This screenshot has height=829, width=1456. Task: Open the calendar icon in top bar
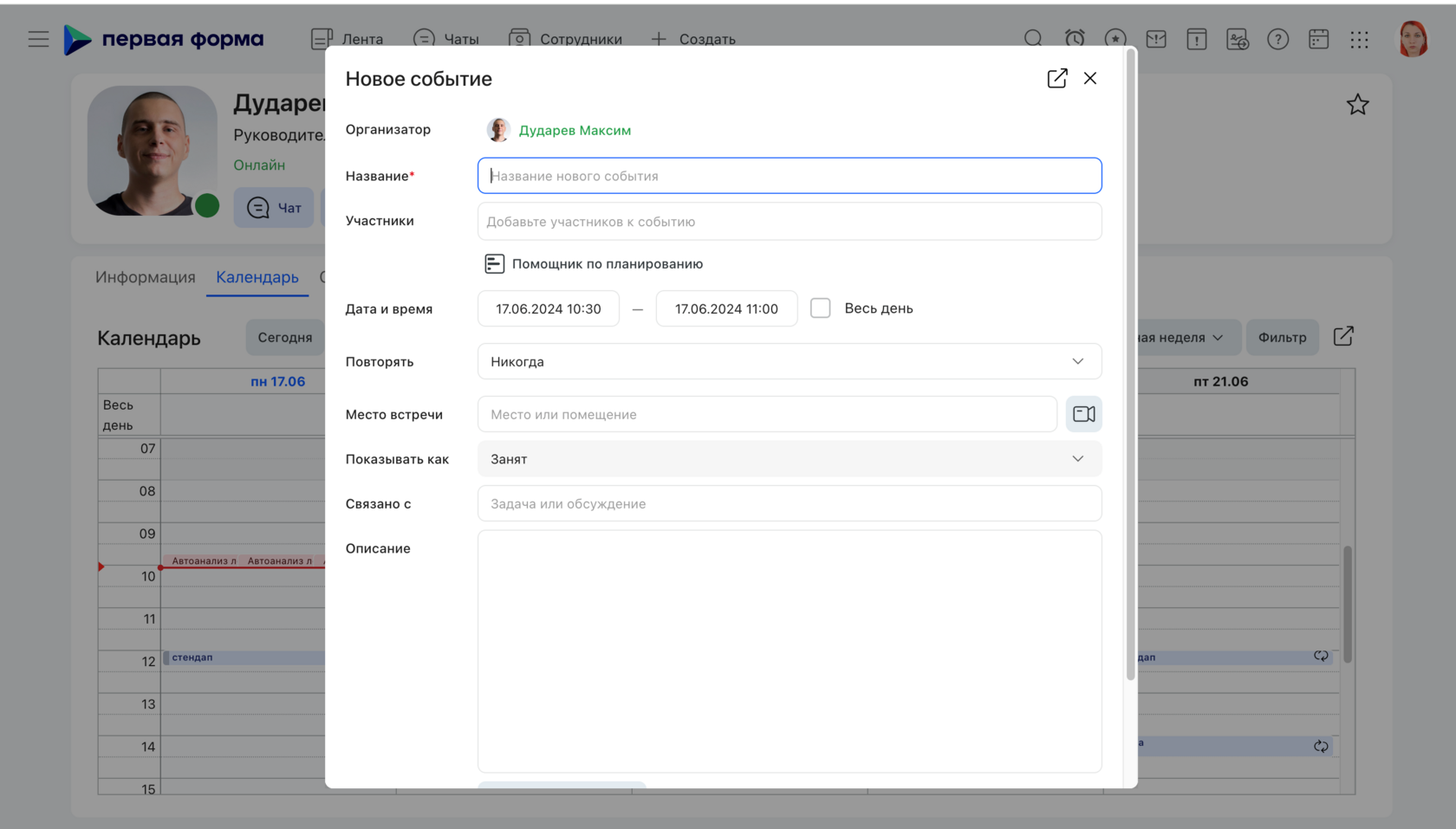tap(1319, 39)
